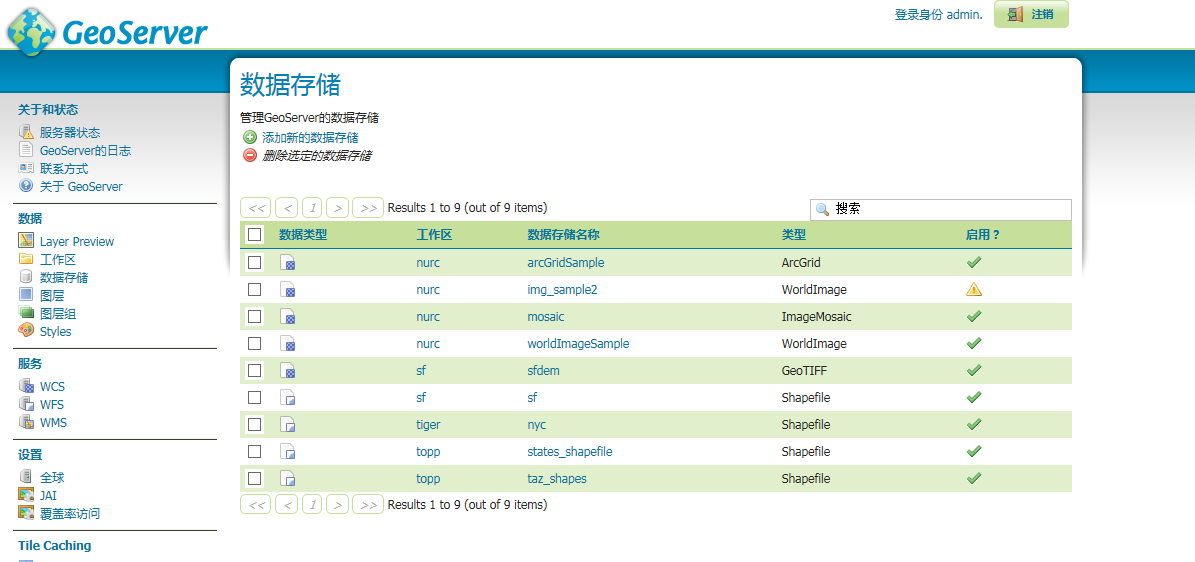
Task: Click top pagination first page << button
Action: coord(256,207)
